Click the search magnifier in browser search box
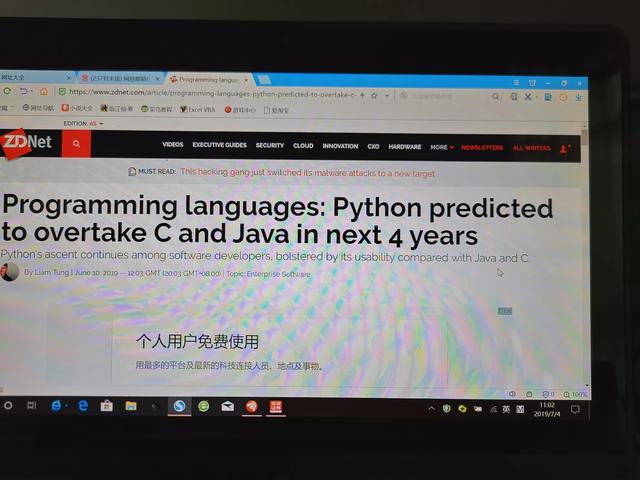 (x=495, y=97)
